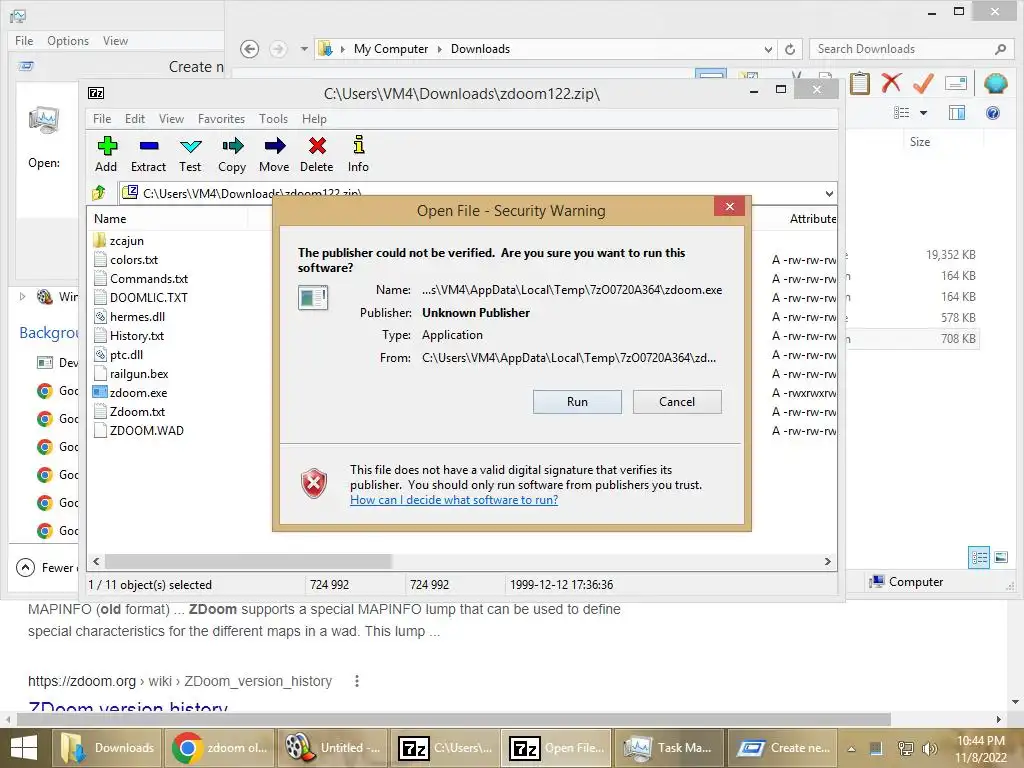Open the 'How can I decide what software to run?' link
Screen dimensions: 1024x768
(x=454, y=500)
